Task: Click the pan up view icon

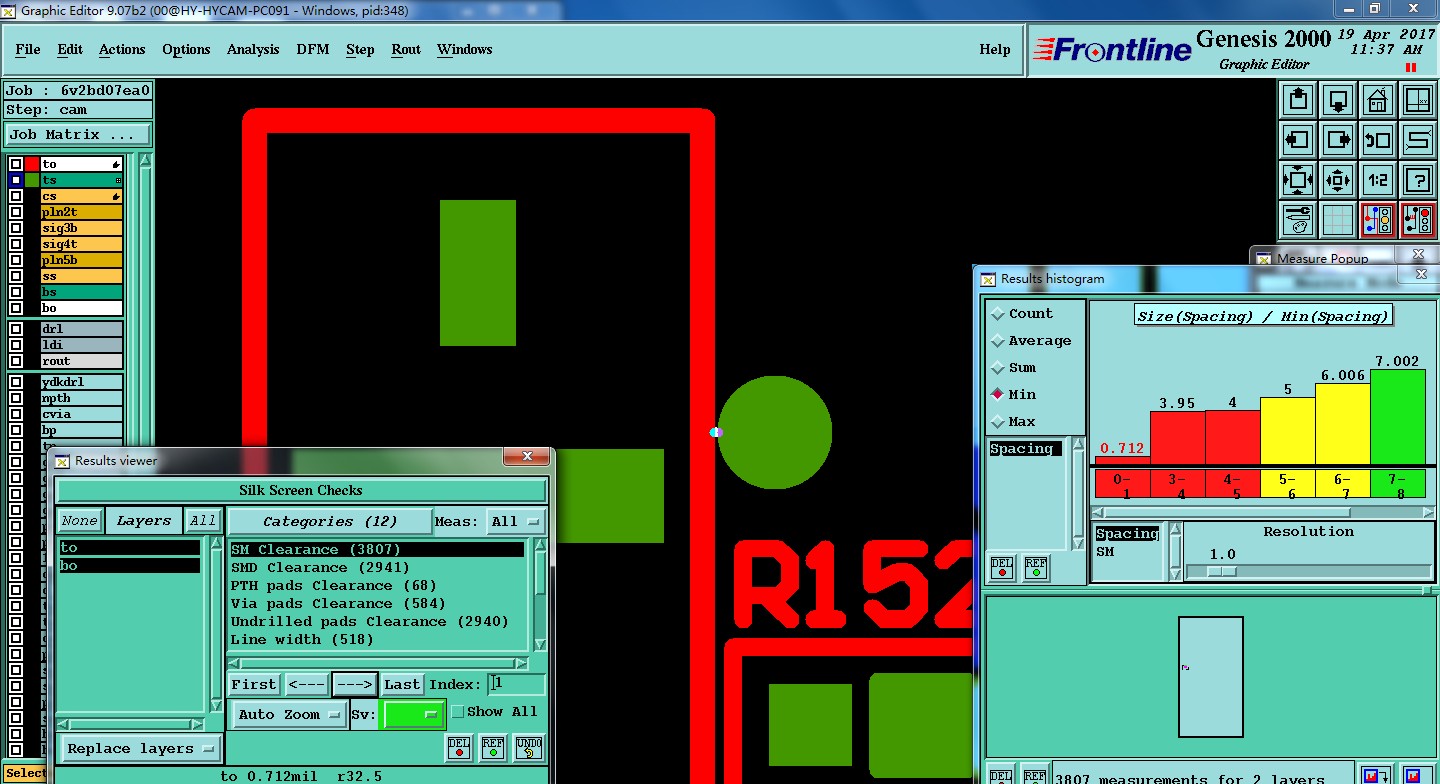Action: pyautogui.click(x=1297, y=100)
